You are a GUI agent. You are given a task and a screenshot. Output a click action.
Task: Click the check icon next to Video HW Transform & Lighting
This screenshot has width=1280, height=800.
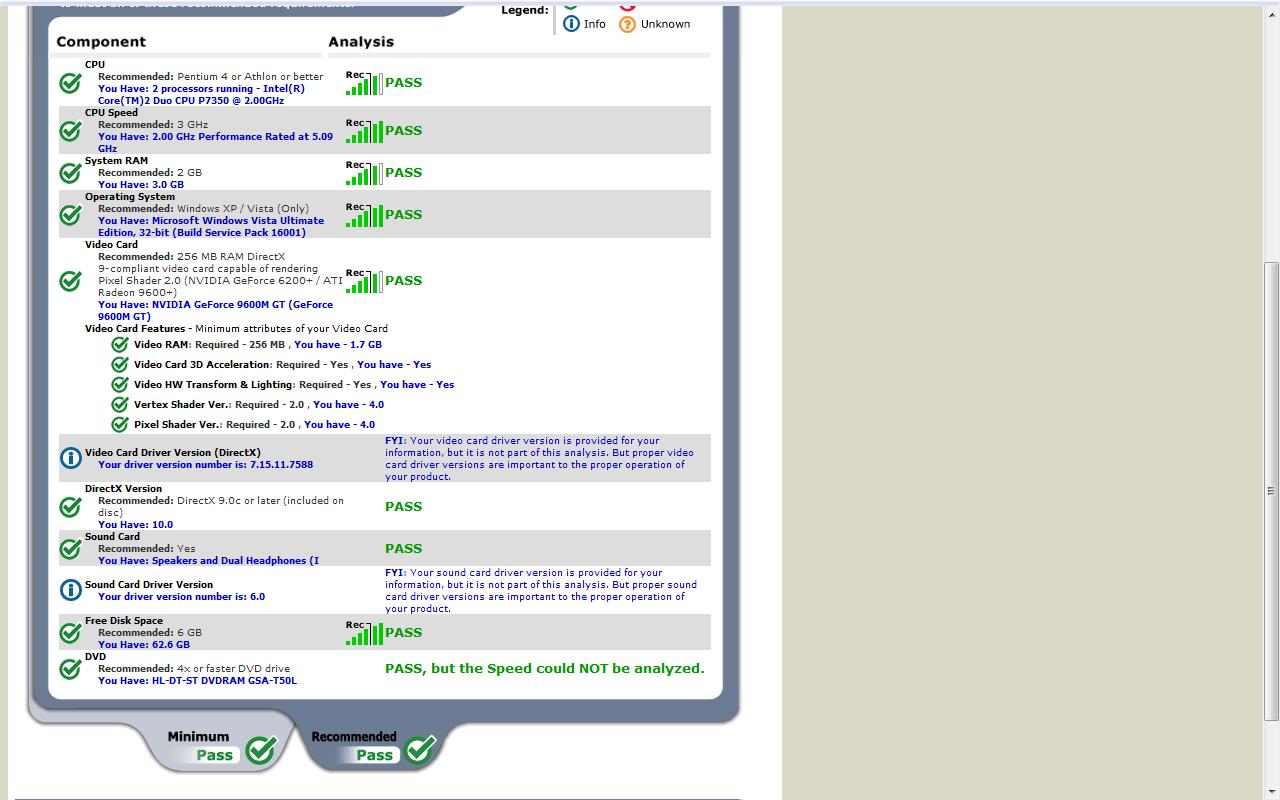click(x=120, y=385)
